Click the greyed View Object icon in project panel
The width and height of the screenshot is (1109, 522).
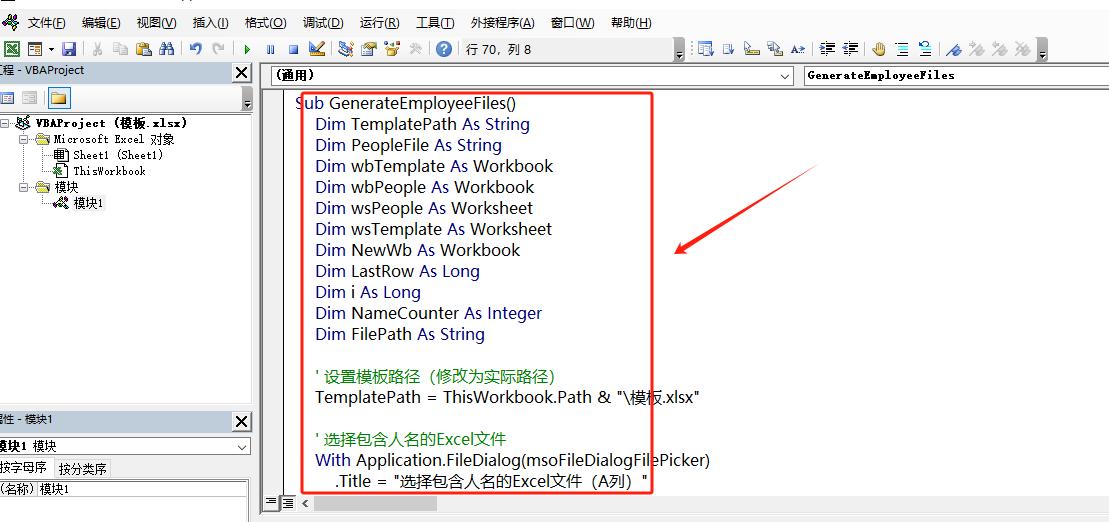29,98
